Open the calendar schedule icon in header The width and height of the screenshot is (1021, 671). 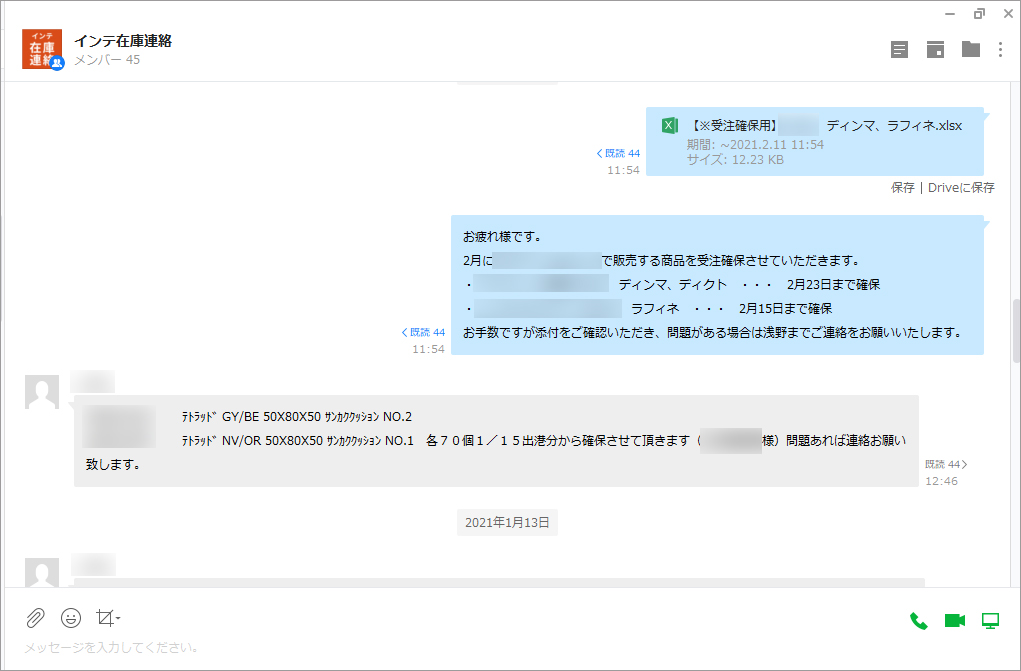coord(935,50)
